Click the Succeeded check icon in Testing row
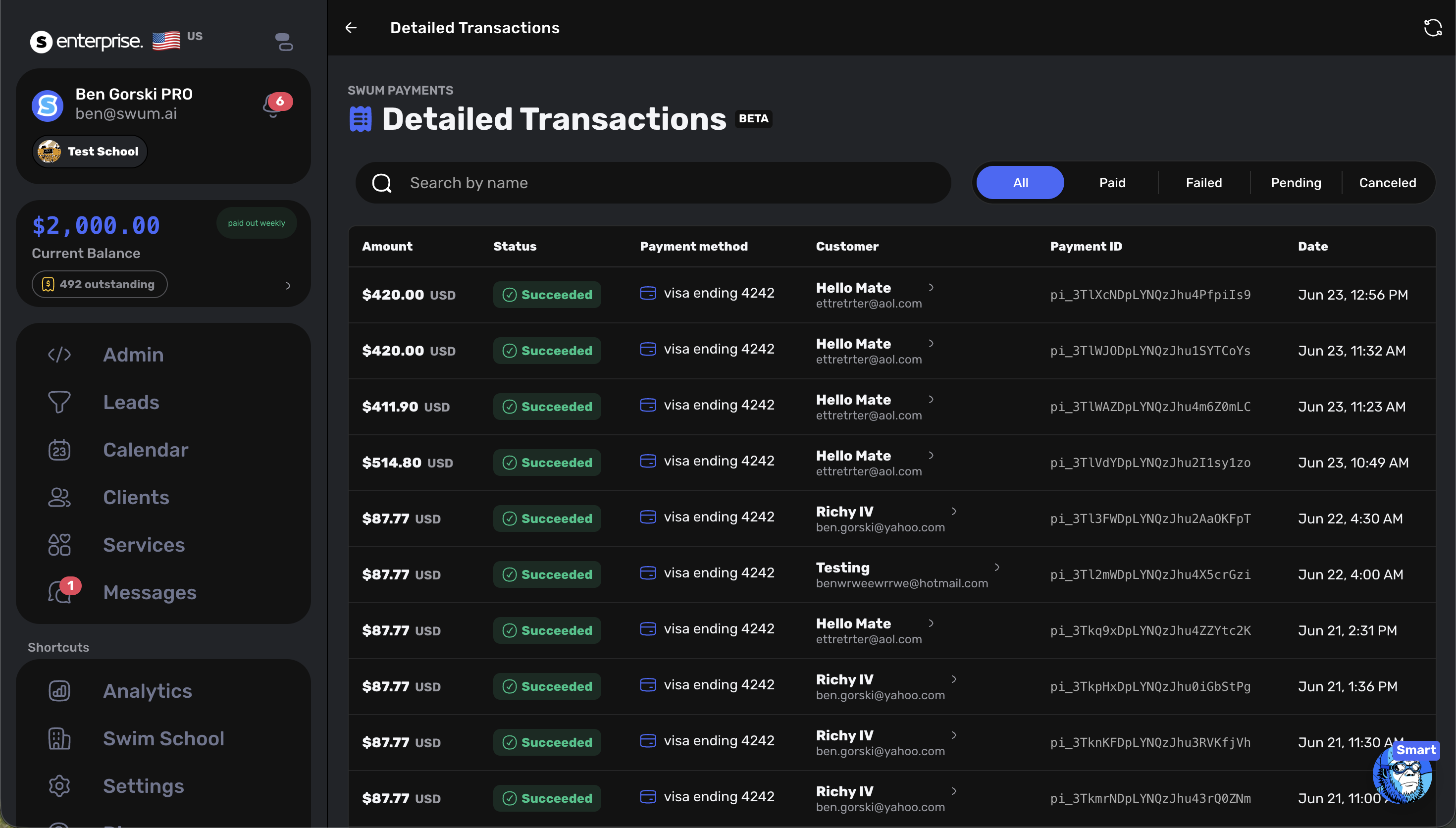The image size is (1456, 828). click(510, 574)
